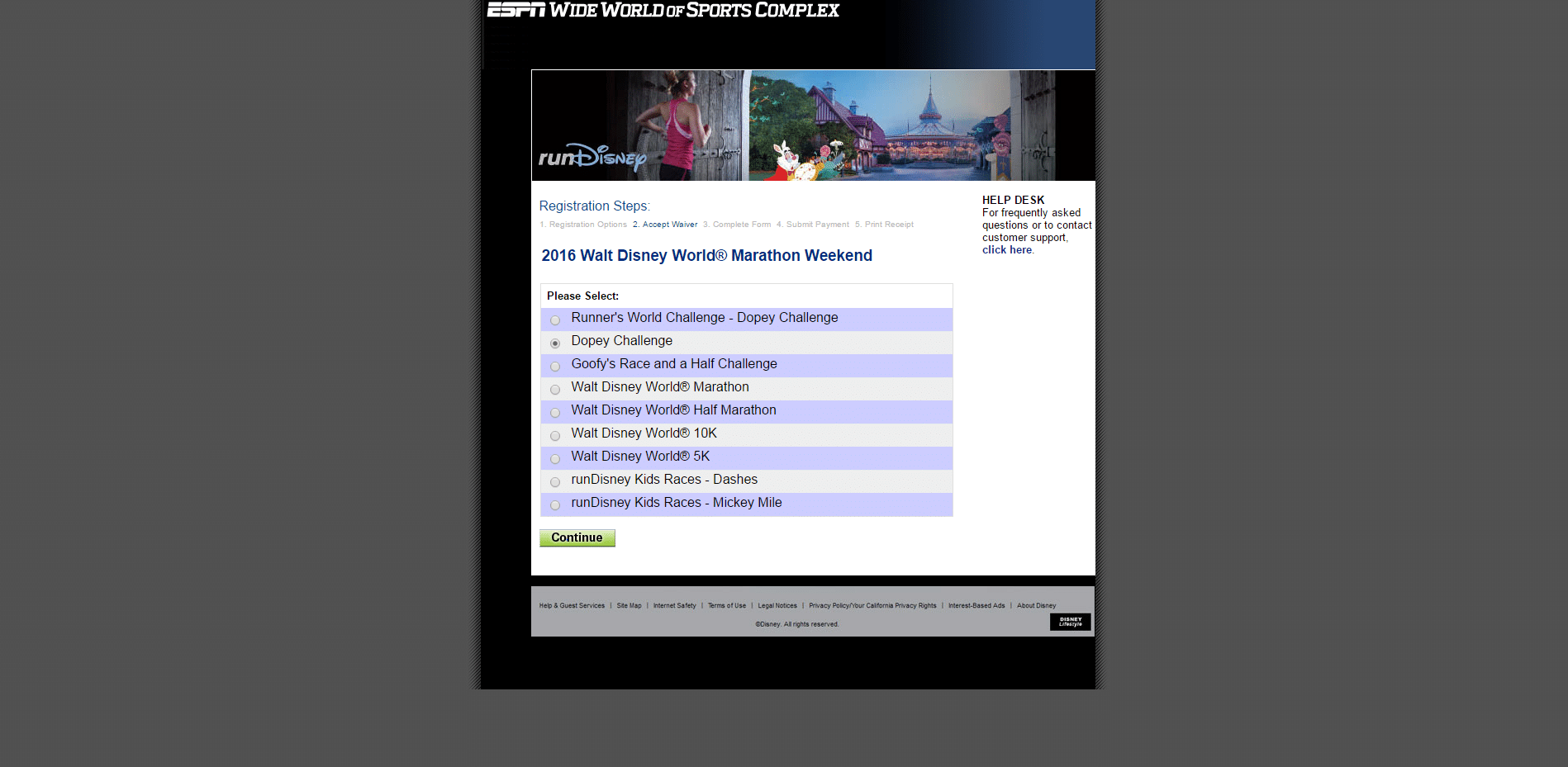
Task: Select the Walt Disney World 5K option
Action: click(x=555, y=459)
